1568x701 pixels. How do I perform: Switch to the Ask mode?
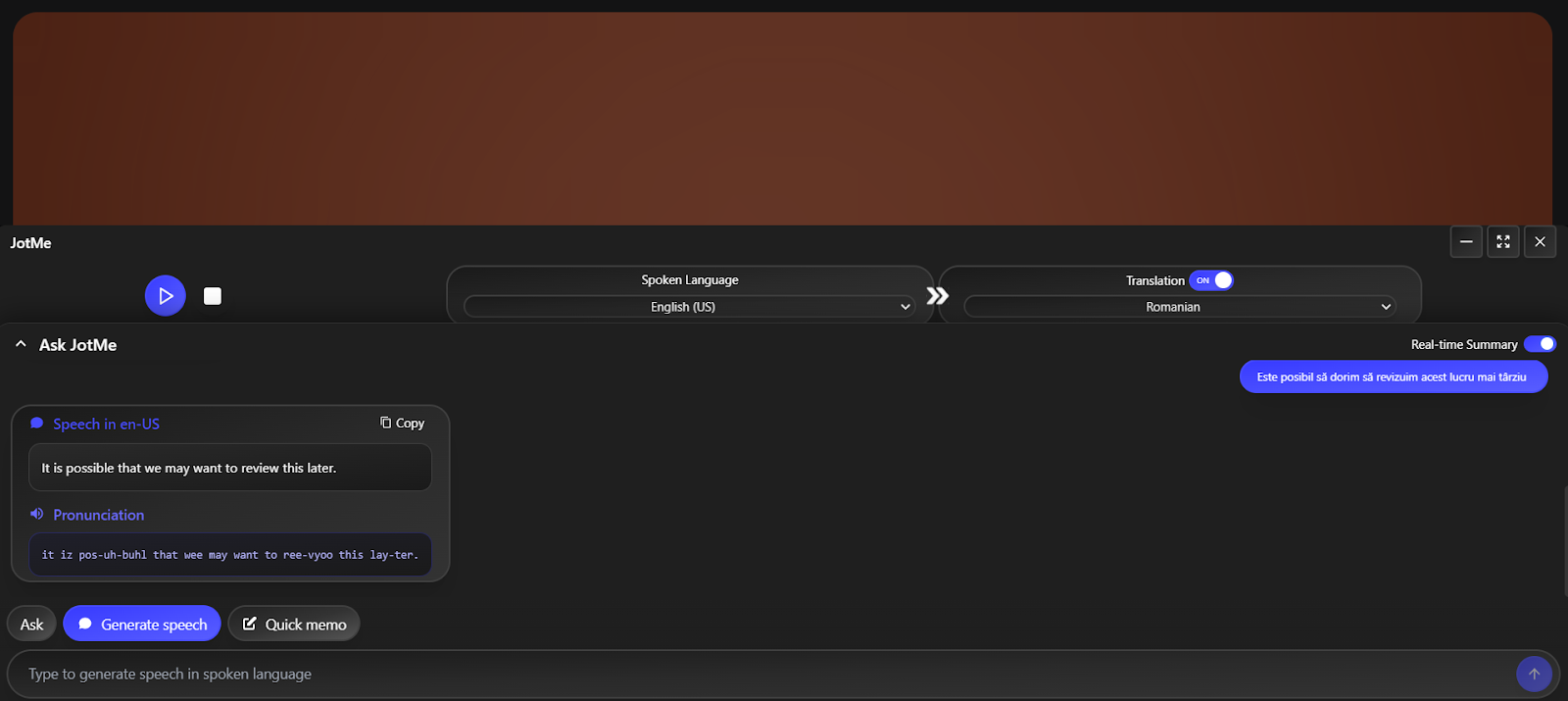[x=31, y=625]
